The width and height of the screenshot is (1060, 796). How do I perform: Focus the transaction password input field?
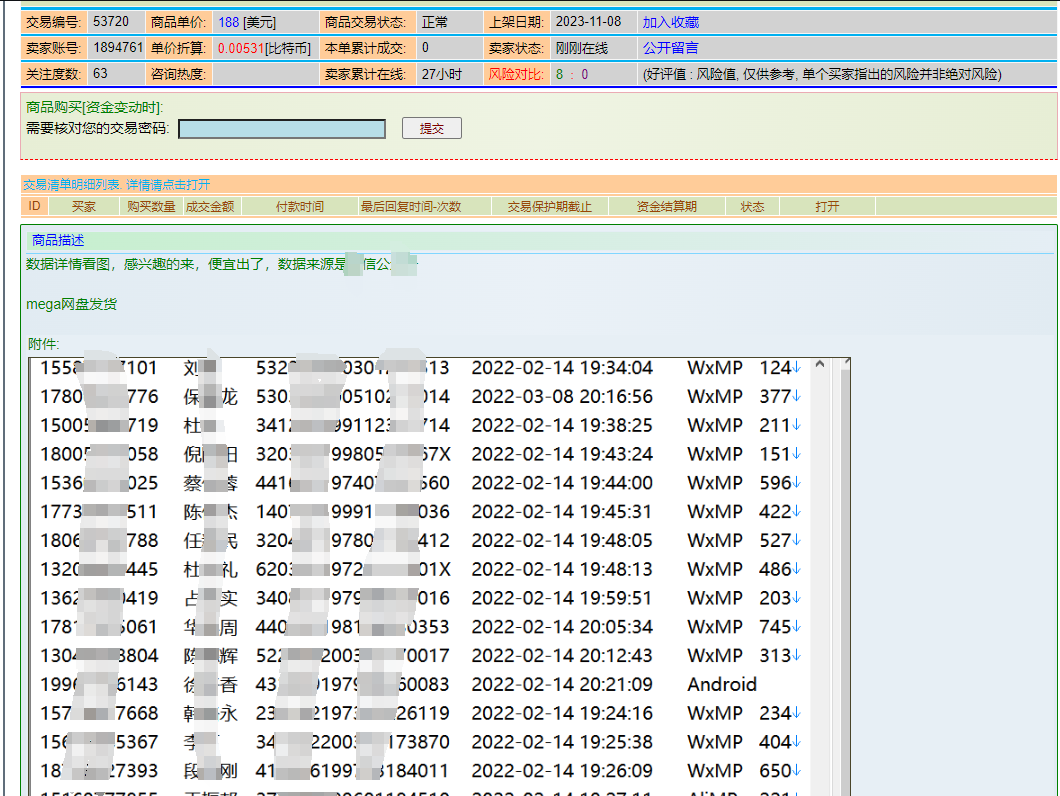(x=282, y=128)
